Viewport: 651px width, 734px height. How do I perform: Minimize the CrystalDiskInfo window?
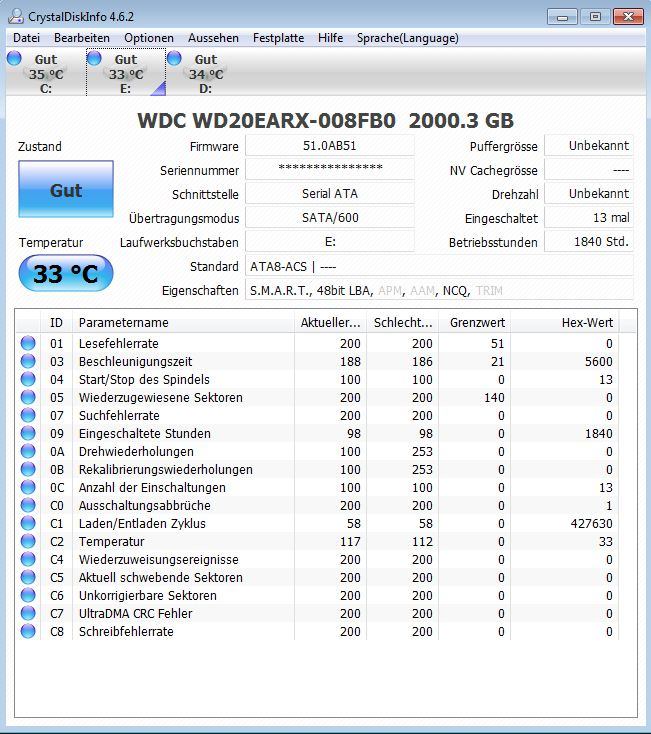pyautogui.click(x=563, y=17)
